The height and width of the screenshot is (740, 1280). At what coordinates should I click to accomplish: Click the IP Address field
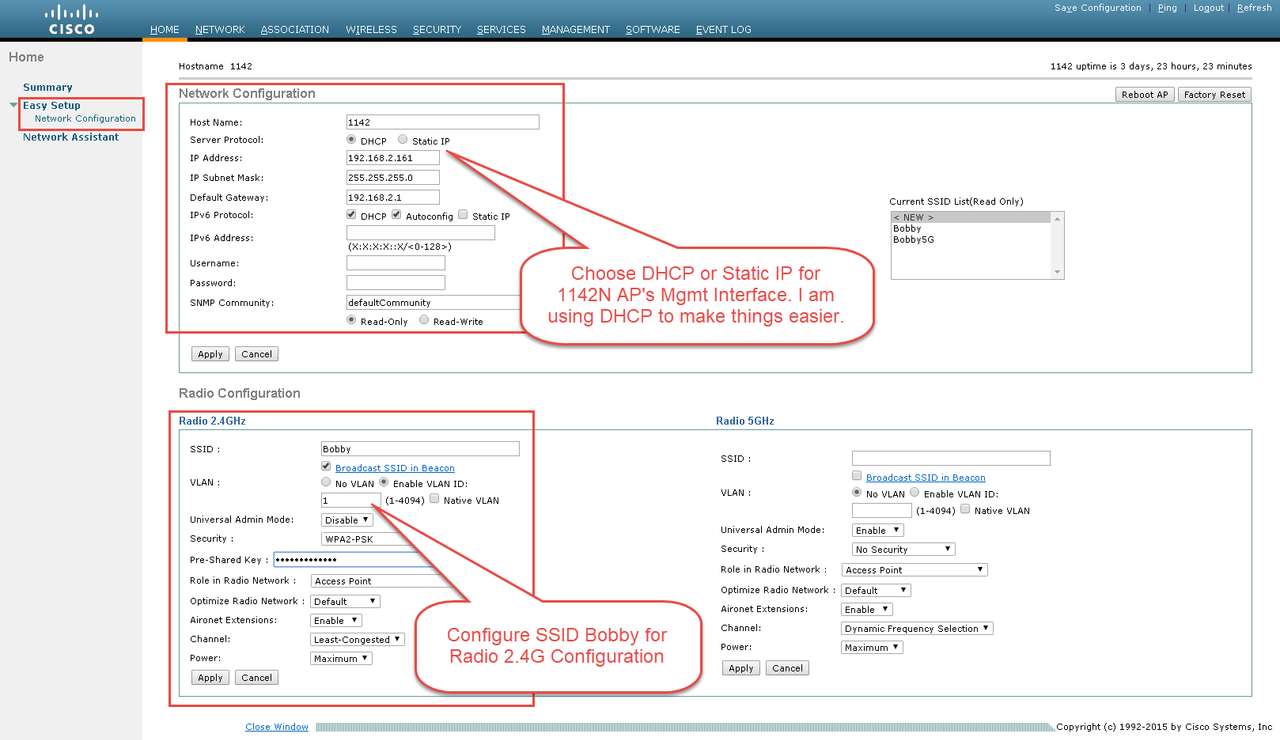[393, 158]
